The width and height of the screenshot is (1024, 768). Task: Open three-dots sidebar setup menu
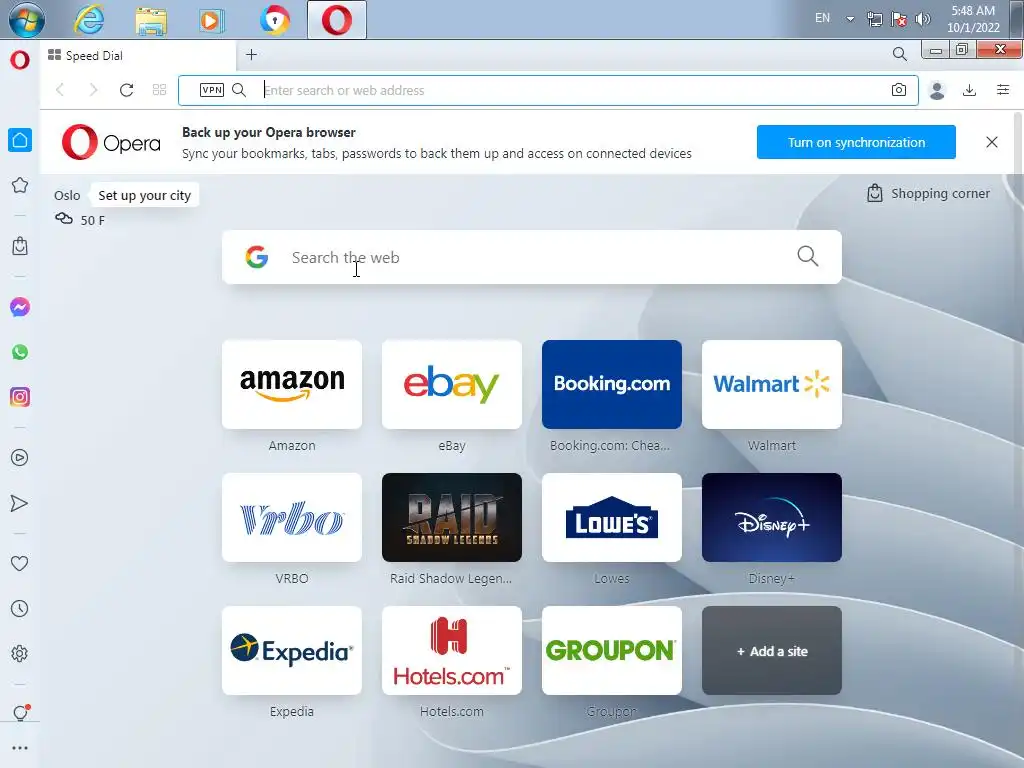(x=20, y=748)
